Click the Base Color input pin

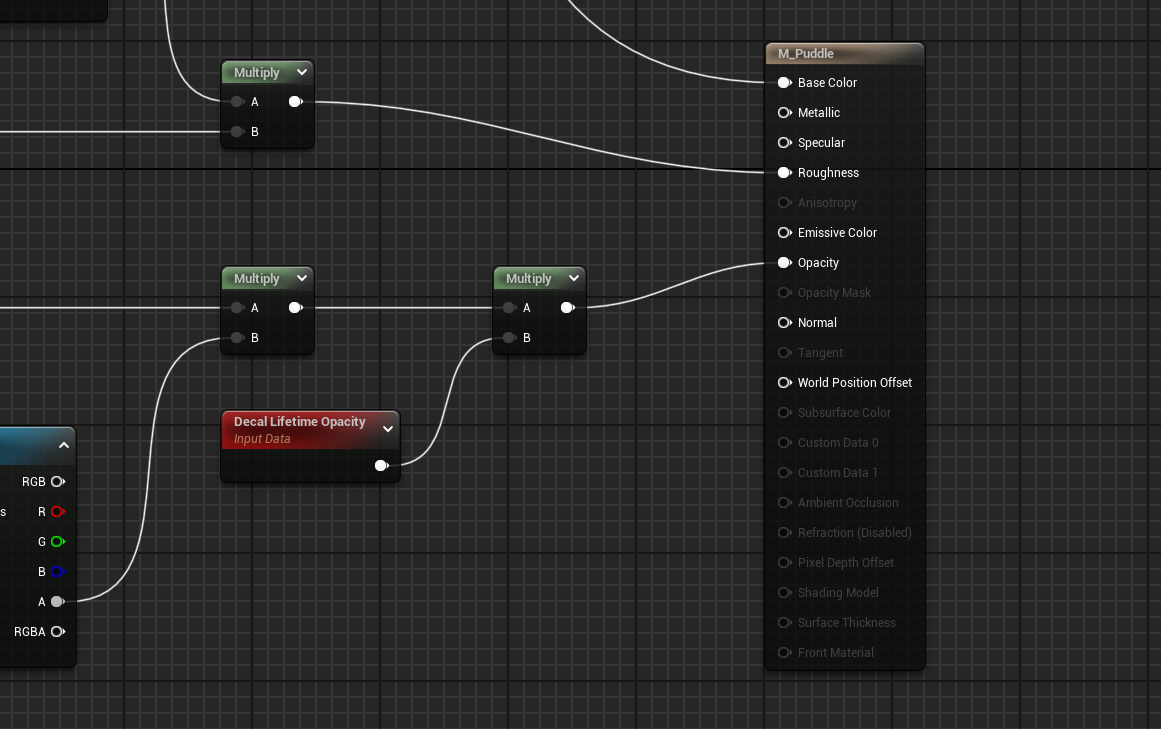(785, 83)
